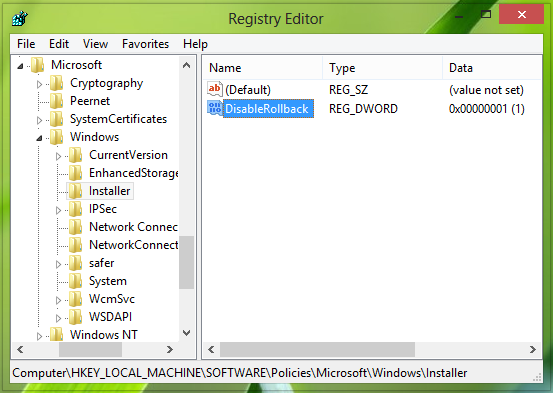Click tree pane vertical scrollbar thumb
Viewport: 553px width, 393px height.
click(187, 262)
